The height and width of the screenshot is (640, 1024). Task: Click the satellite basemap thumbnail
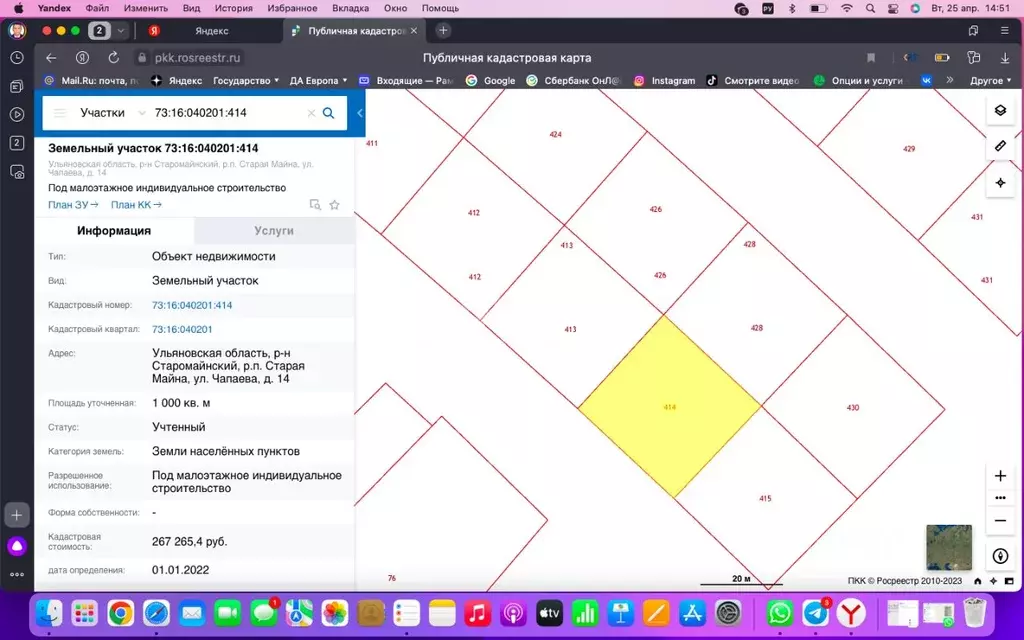pos(948,547)
